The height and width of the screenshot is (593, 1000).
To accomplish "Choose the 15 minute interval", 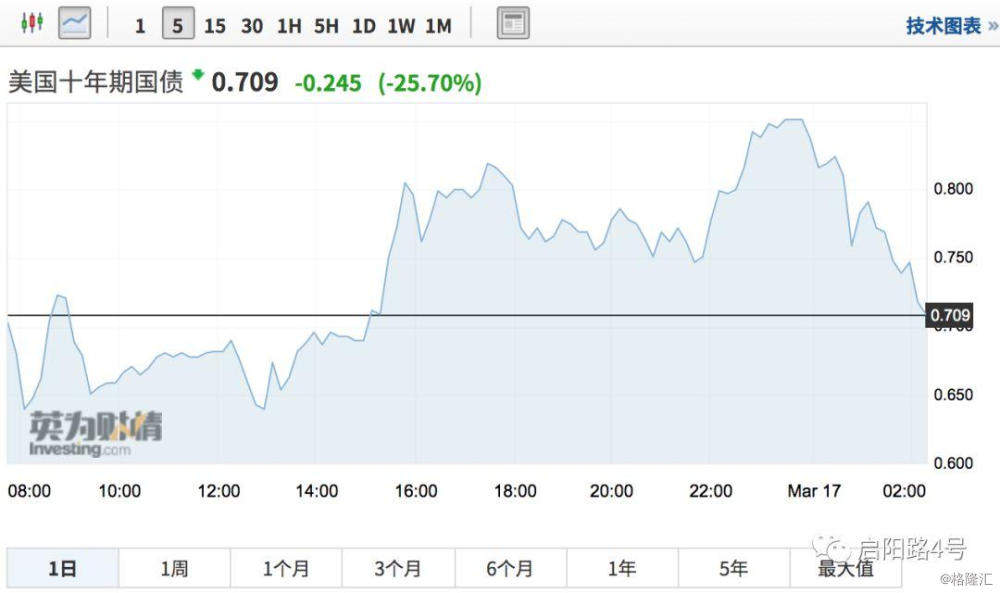I will click(215, 26).
